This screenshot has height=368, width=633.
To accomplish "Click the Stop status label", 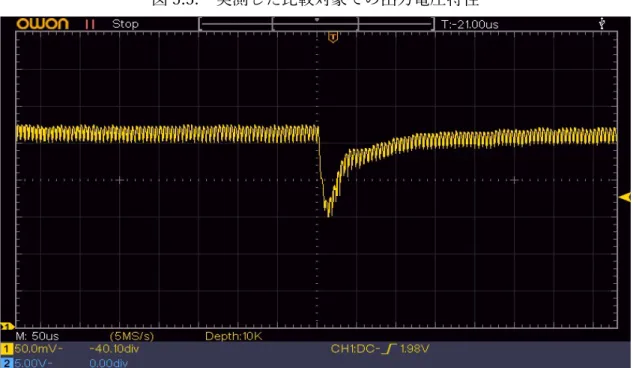I will 125,24.
